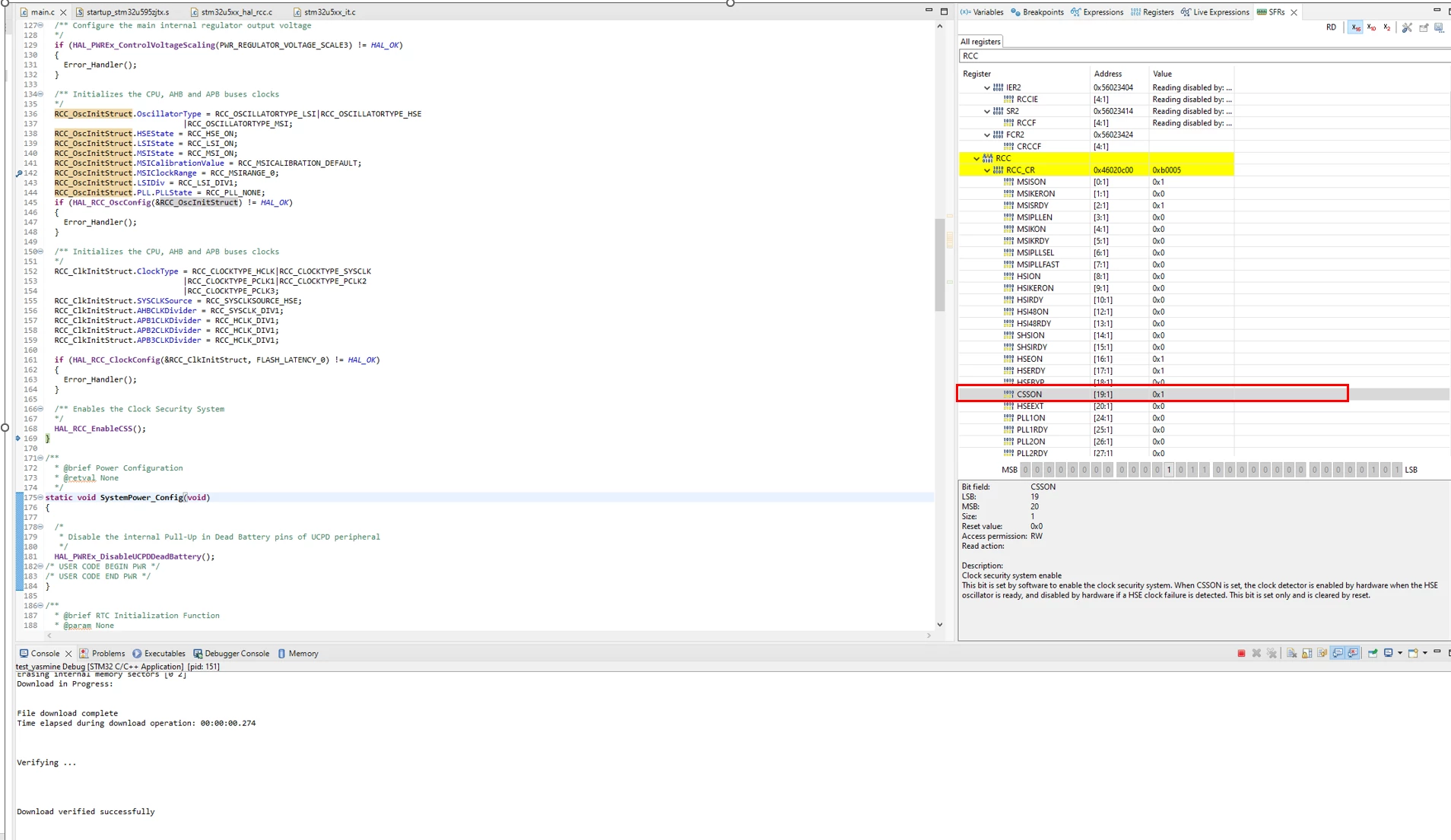Open the Memory tab

[297, 654]
